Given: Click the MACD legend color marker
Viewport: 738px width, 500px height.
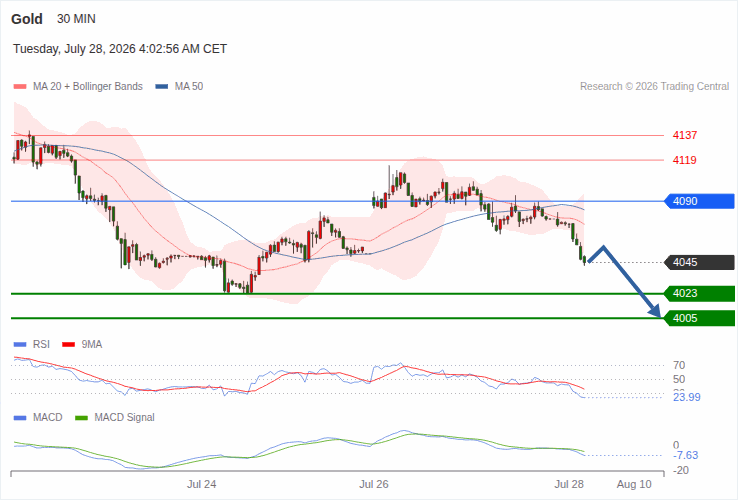Looking at the screenshot, I should [x=20, y=418].
